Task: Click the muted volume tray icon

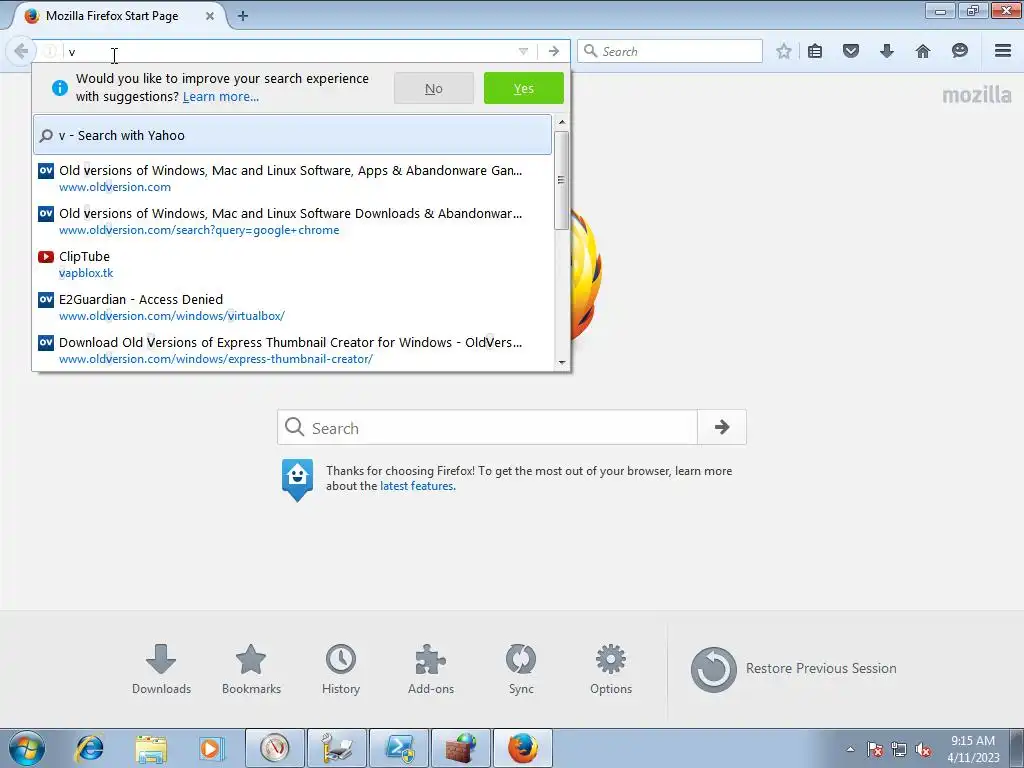Action: [x=923, y=749]
